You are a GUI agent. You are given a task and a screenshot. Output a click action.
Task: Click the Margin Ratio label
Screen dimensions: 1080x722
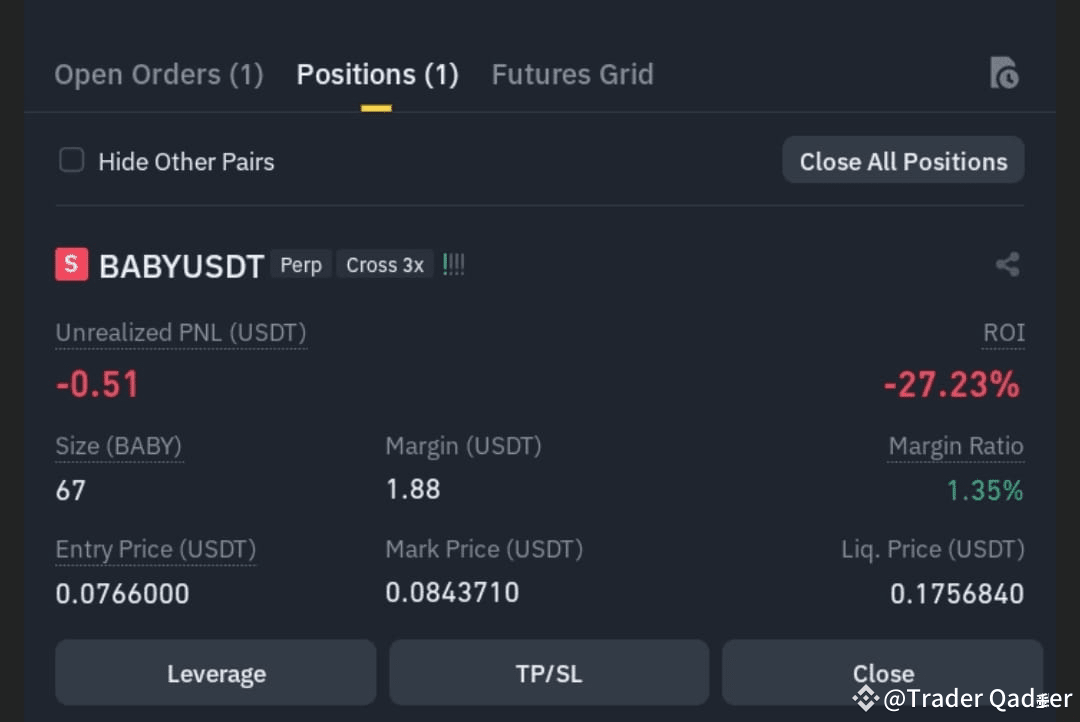coord(956,446)
